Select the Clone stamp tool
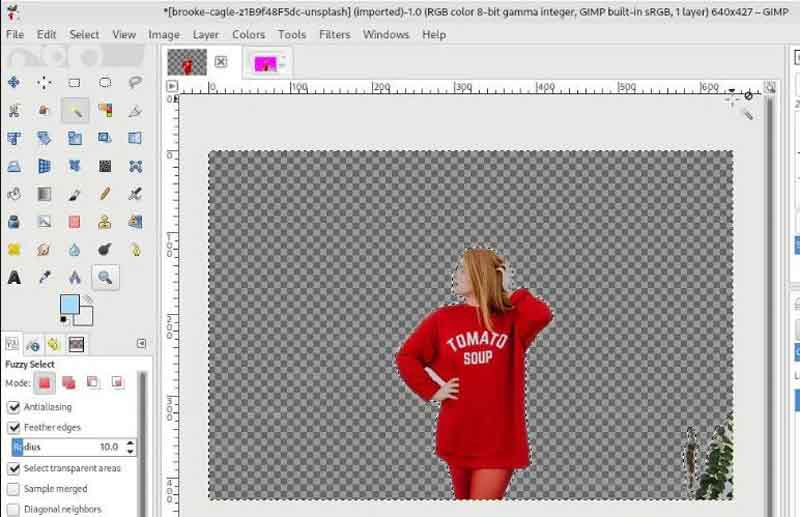The width and height of the screenshot is (800, 517). pyautogui.click(x=105, y=221)
